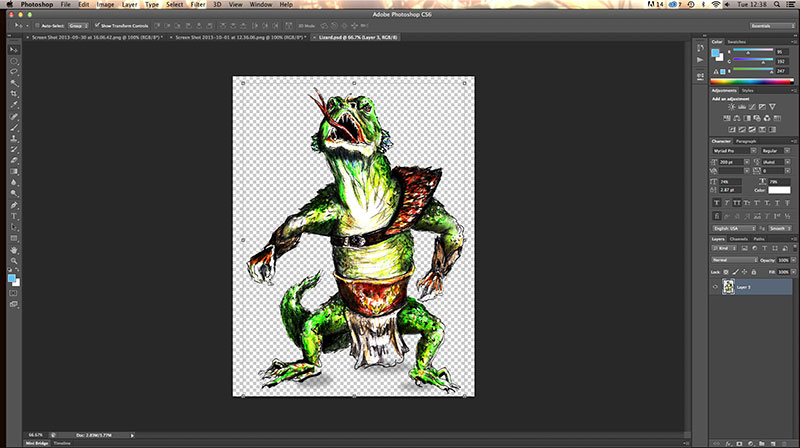The image size is (800, 448).
Task: Select the Lasso tool
Action: coord(14,71)
